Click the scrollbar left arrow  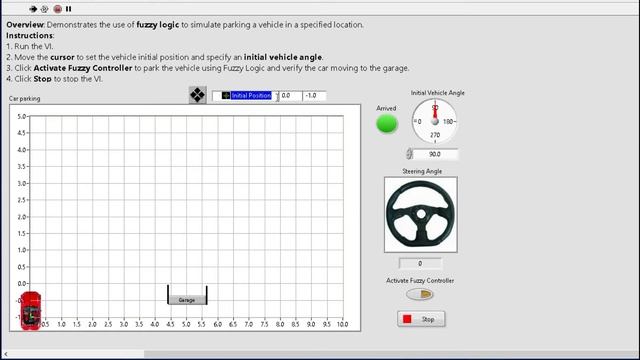tap(6, 354)
